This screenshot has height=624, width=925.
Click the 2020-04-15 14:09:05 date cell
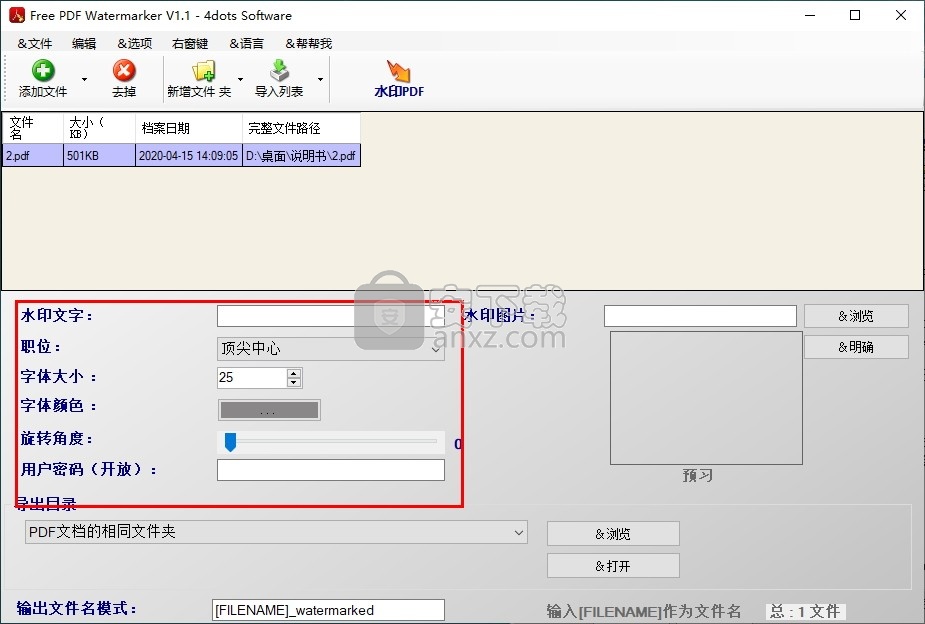coord(189,156)
